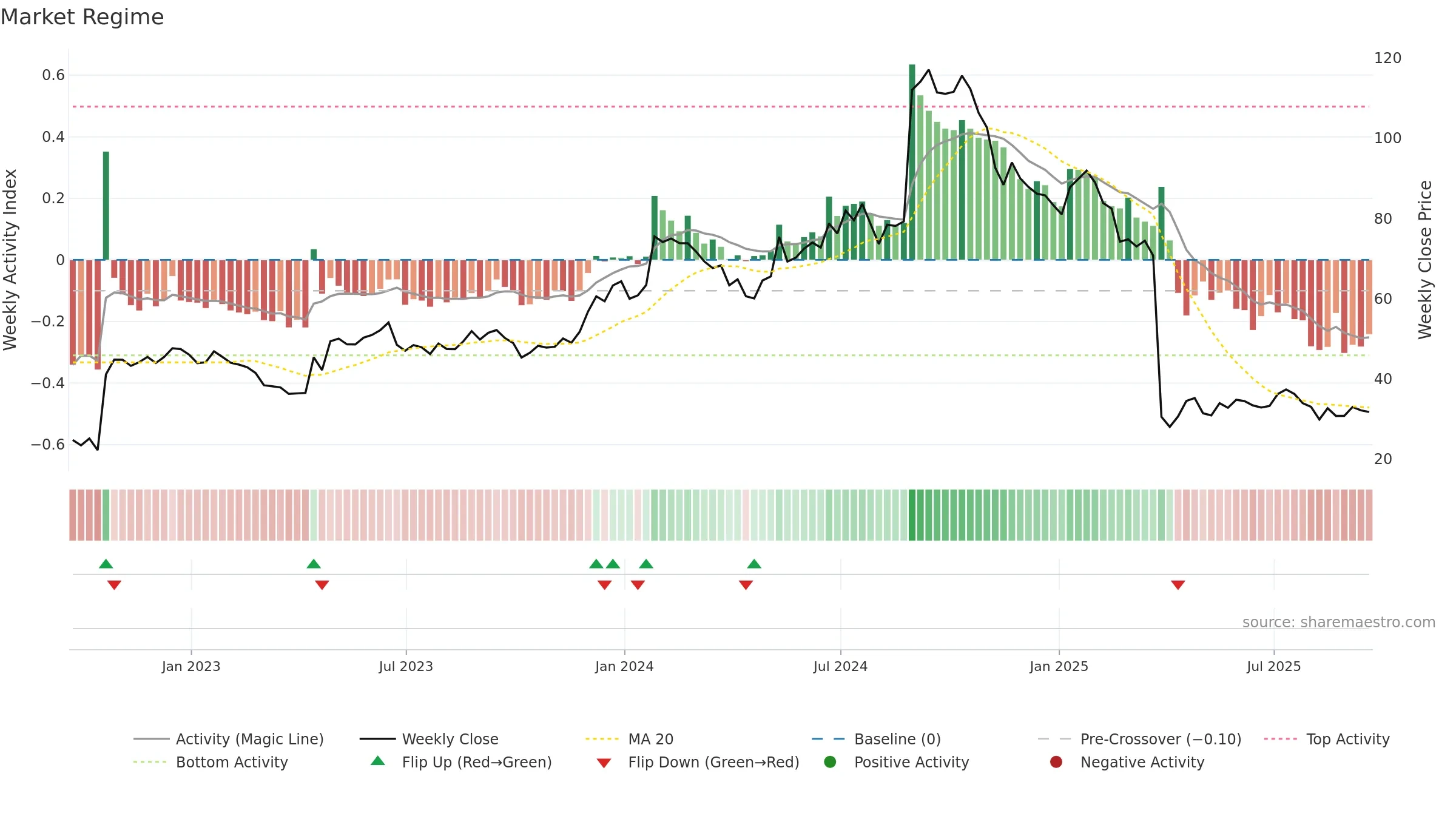Click the tall green bar near 0.35 in late 2022
The width and height of the screenshot is (1456, 819).
point(106,206)
